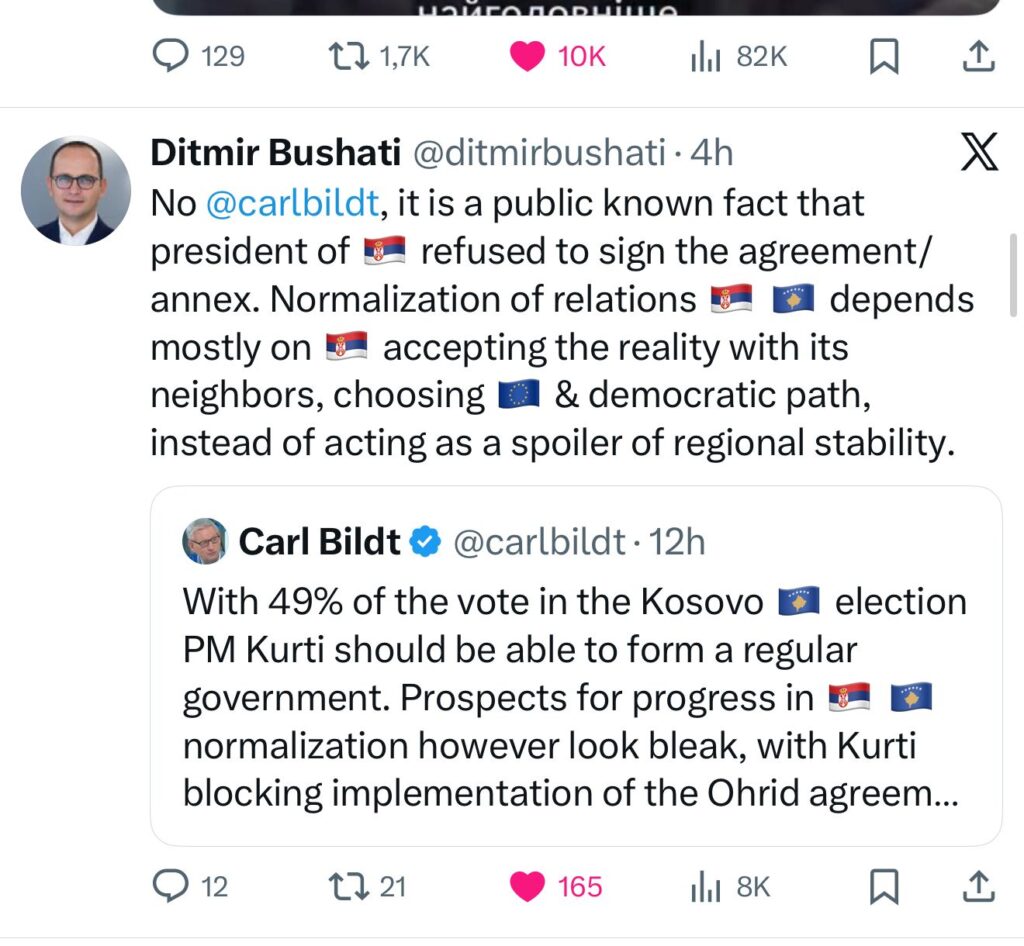Open Carl Bildt's quoted post
Screen dimensions: 1024x946
point(575,700)
